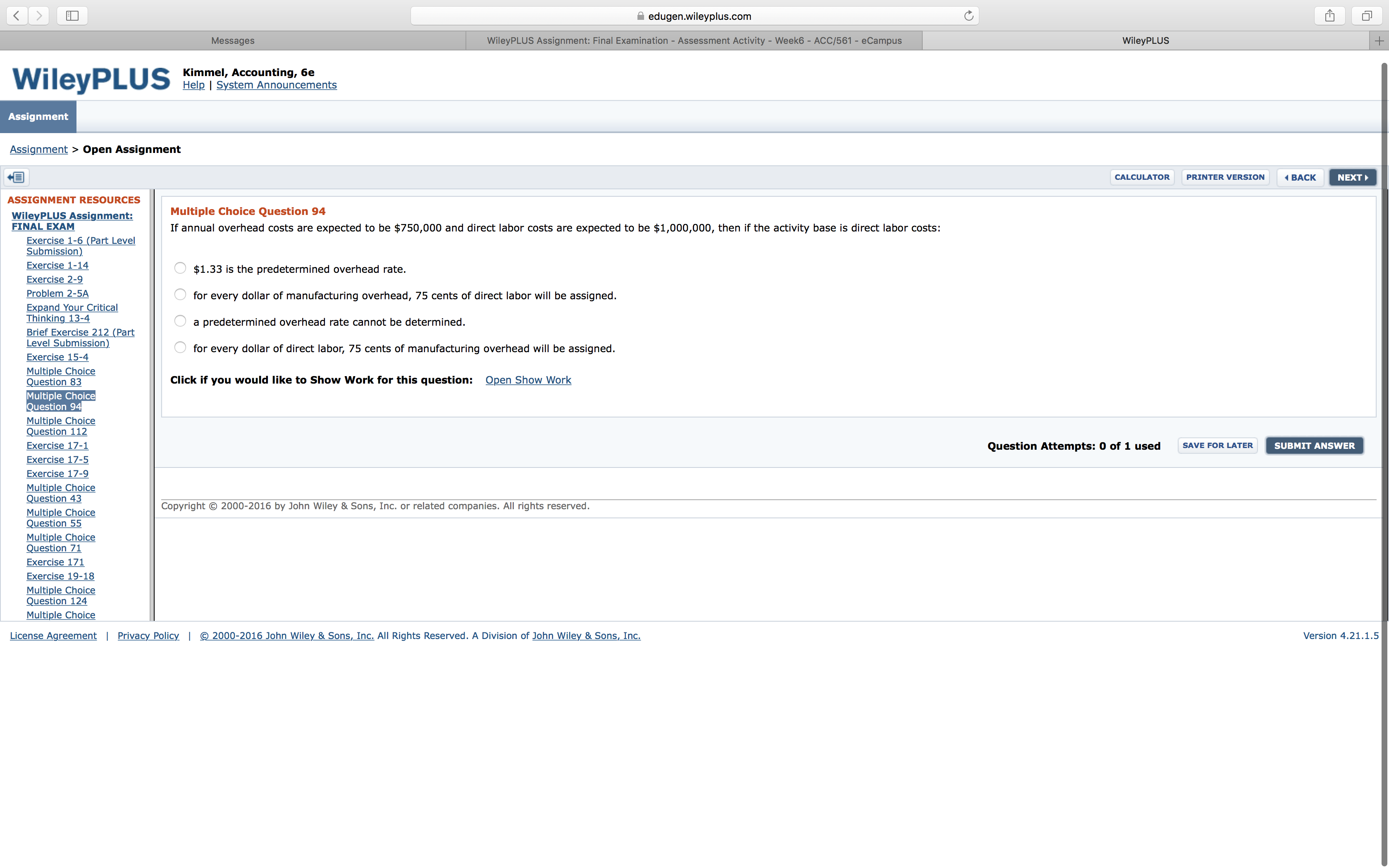Add a new tab with plus icon

click(1379, 40)
